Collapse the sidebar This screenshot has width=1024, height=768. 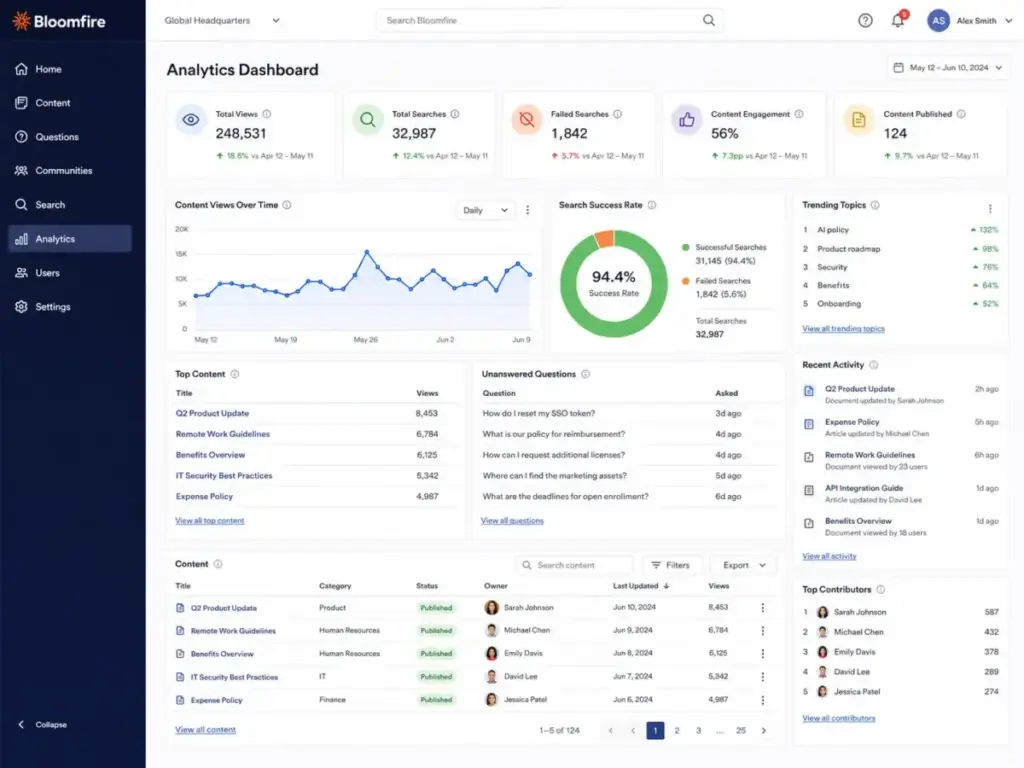(x=44, y=725)
